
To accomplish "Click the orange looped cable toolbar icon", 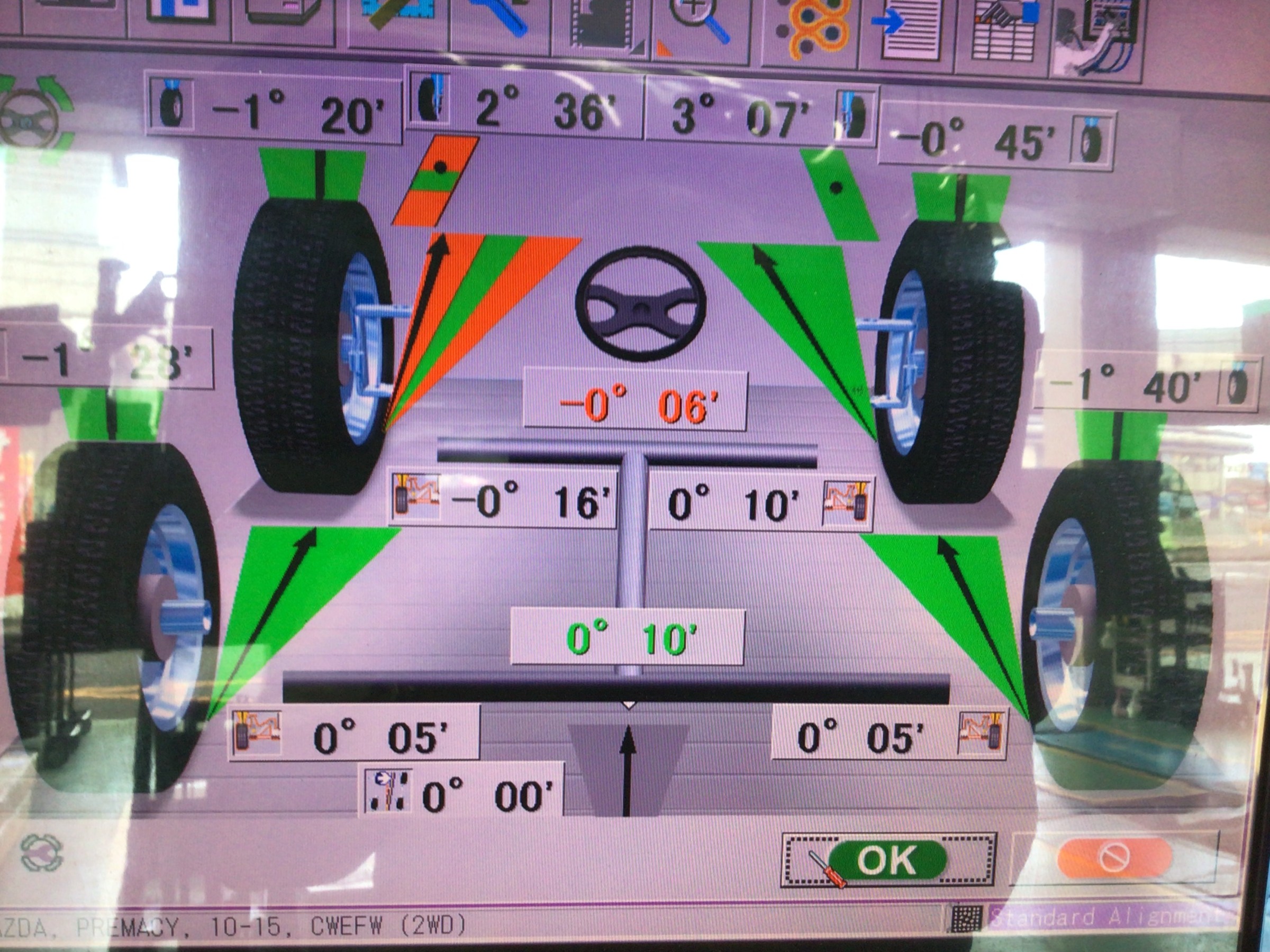I will [815, 29].
